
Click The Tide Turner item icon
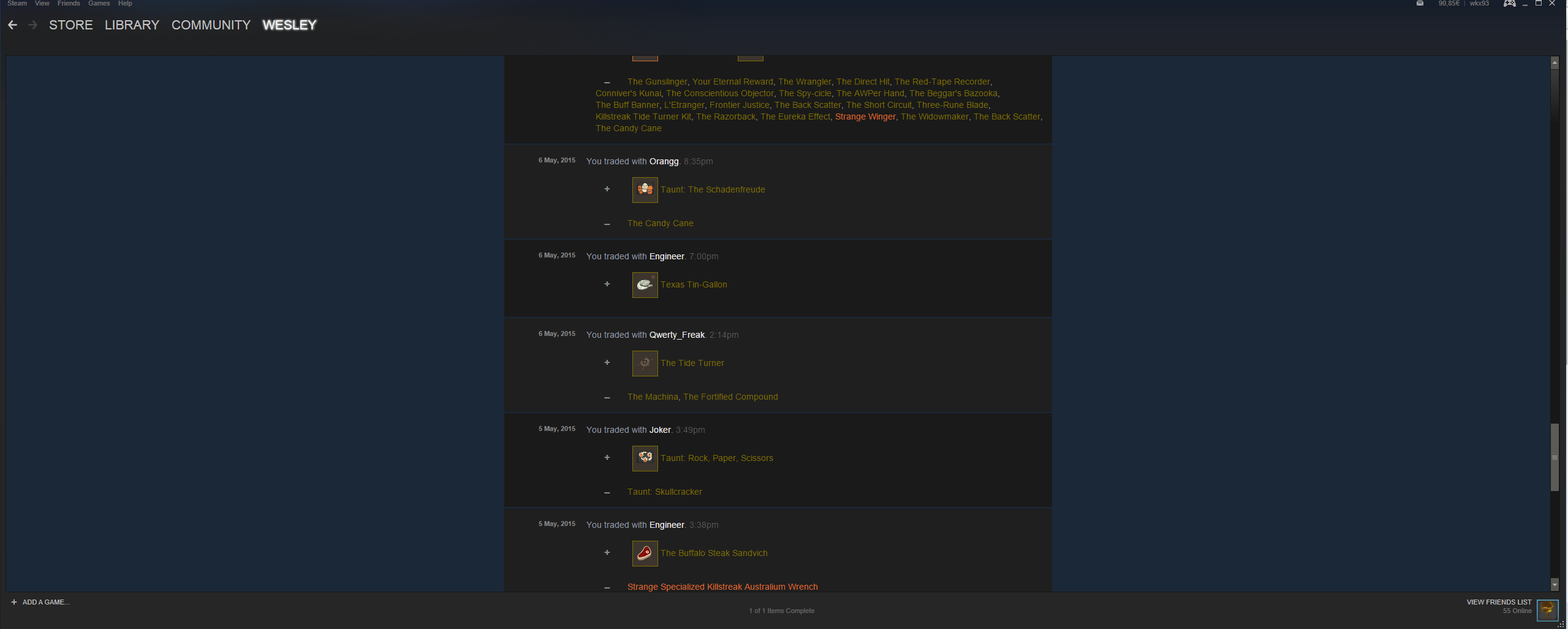coord(645,364)
